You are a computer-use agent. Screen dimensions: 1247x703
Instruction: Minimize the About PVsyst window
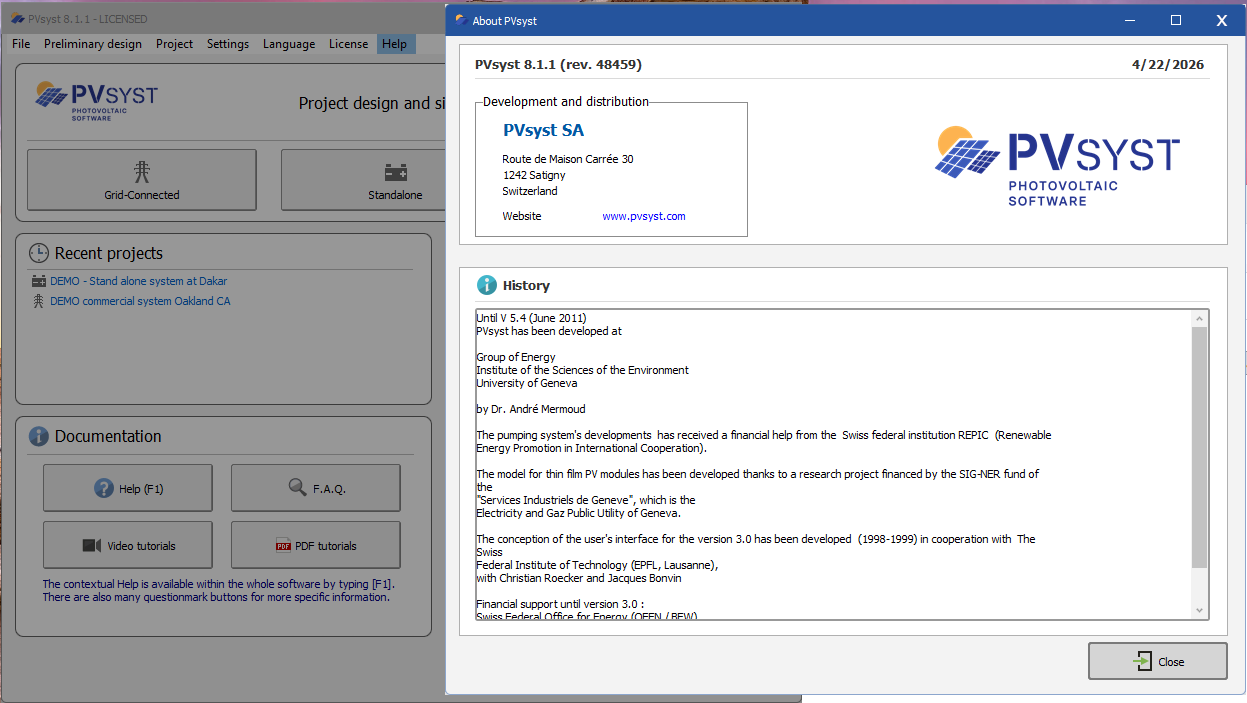click(x=1130, y=20)
